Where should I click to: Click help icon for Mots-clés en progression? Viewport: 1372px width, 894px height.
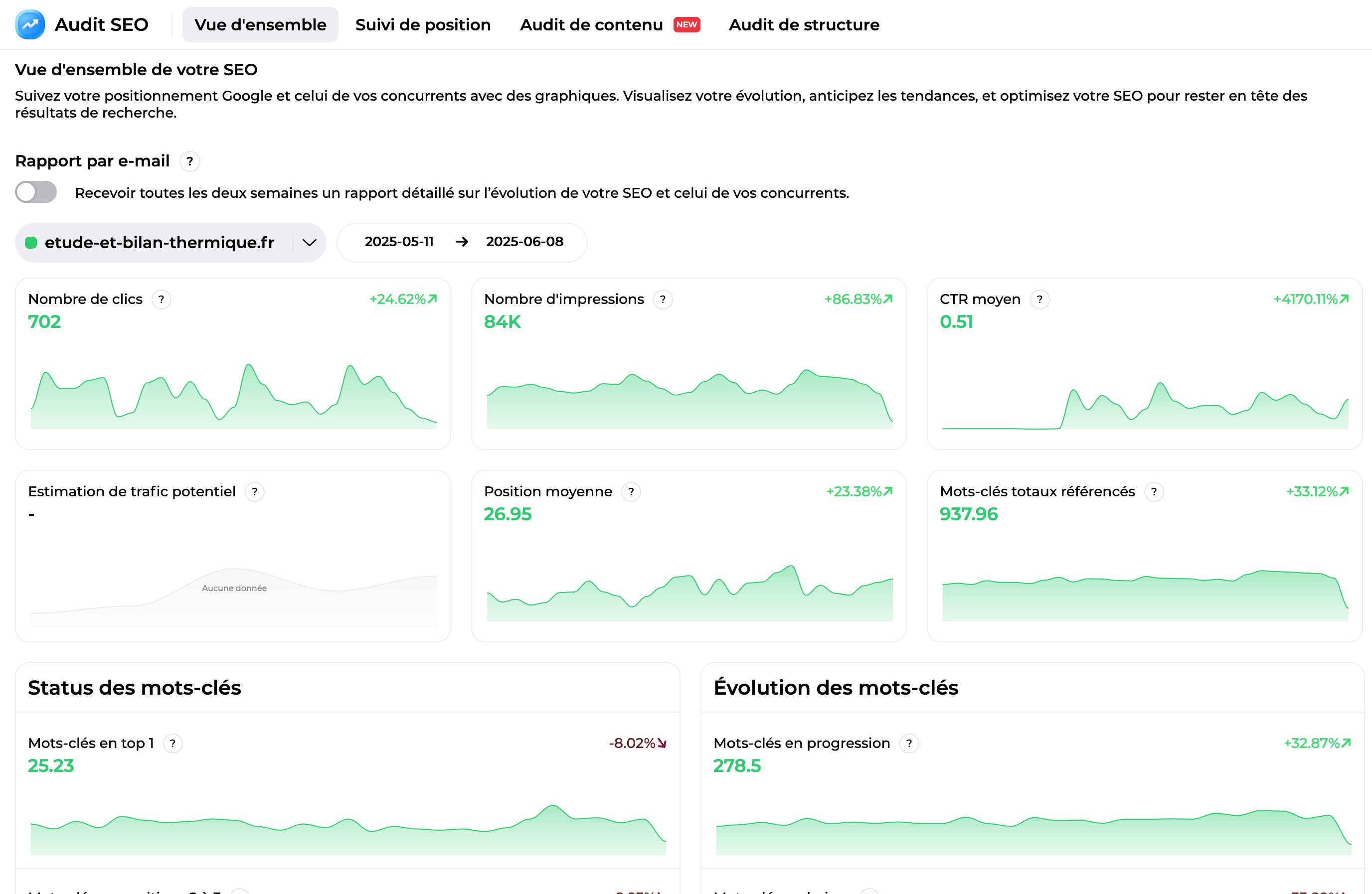[909, 744]
